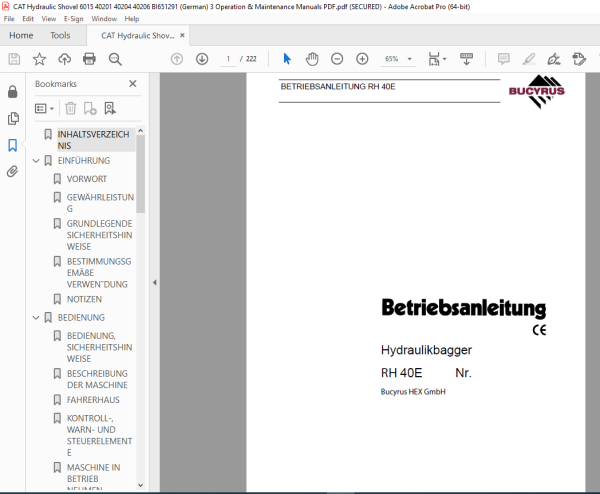
Task: Open KONTROLL-, WARN- UND STEUERELEMENTE bookmark
Action: coord(99,435)
